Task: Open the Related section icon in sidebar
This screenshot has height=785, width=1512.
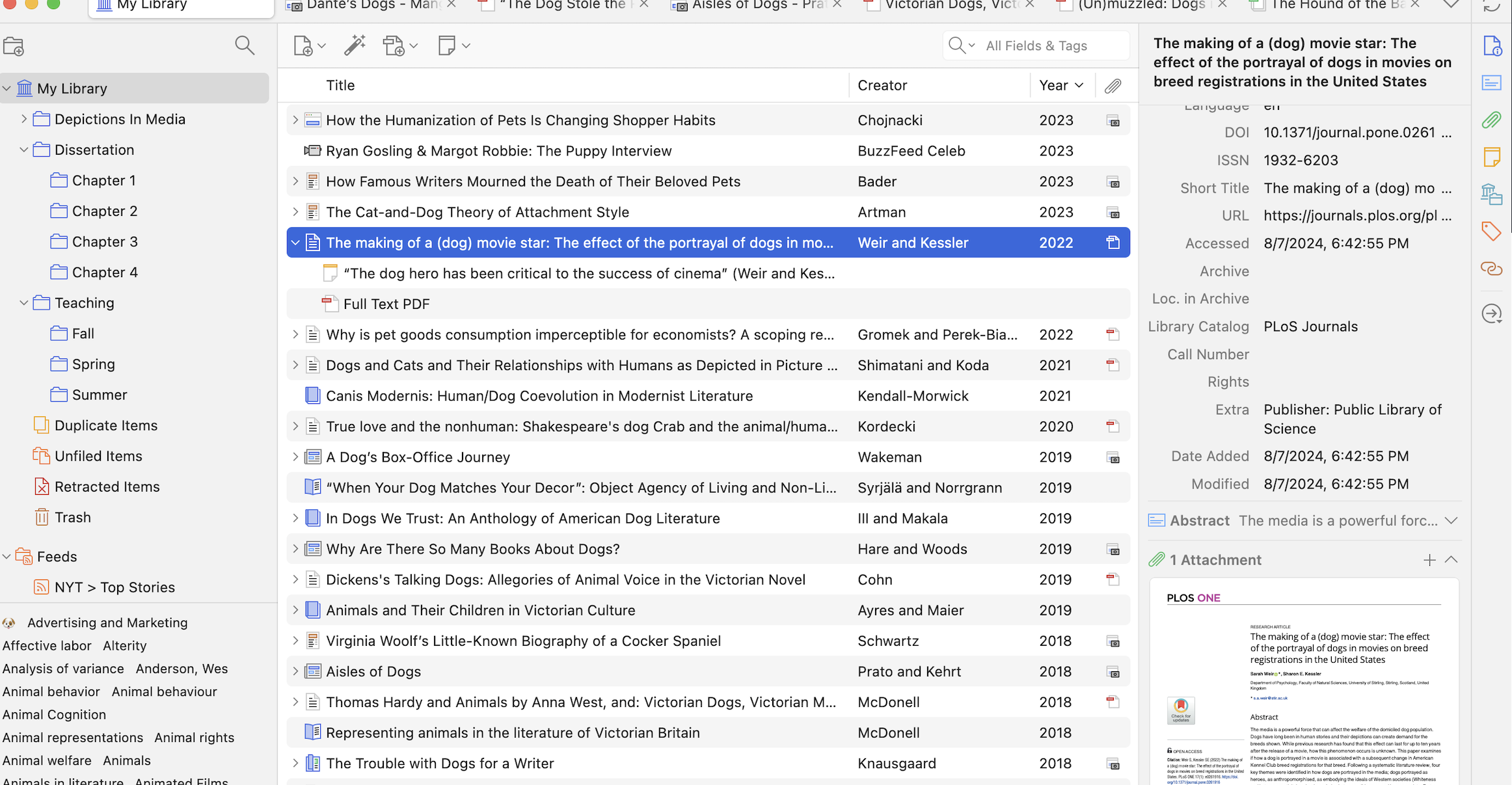Action: [x=1491, y=268]
